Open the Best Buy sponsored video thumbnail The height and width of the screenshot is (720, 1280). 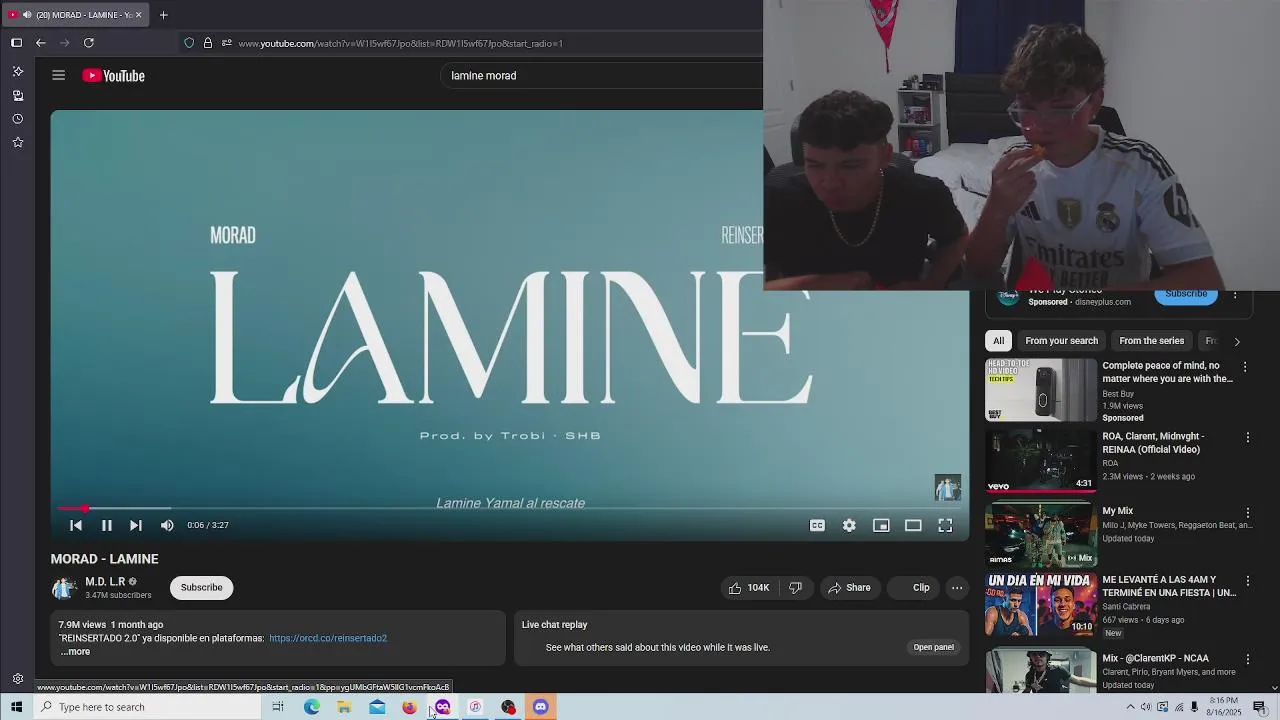click(1041, 391)
